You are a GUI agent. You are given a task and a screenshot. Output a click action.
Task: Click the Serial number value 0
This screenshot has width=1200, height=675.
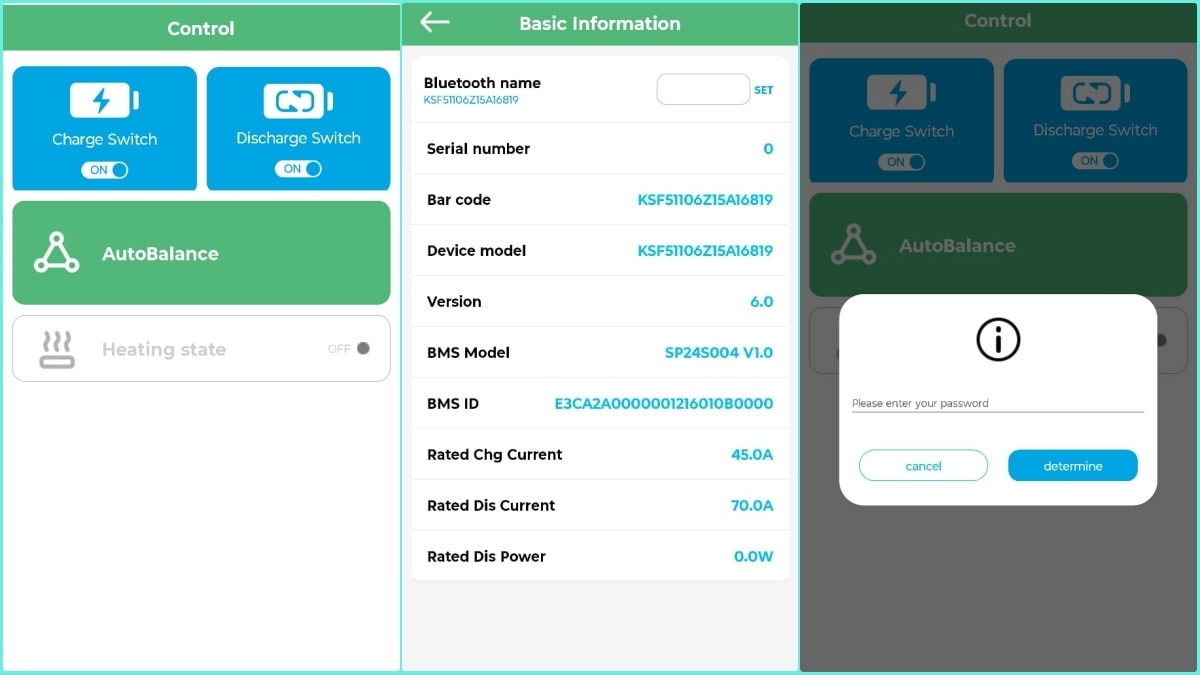(x=768, y=149)
